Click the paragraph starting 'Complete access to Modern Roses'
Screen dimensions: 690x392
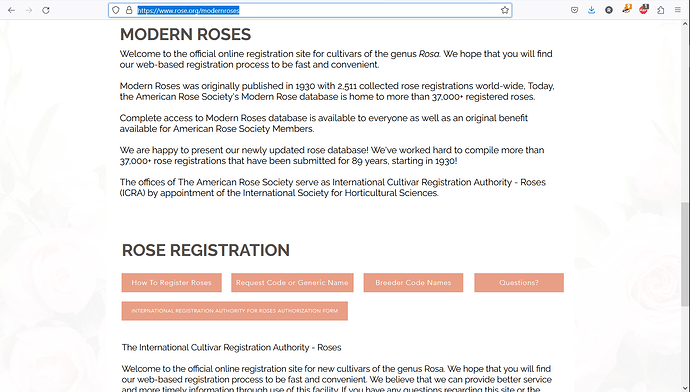pos(324,123)
